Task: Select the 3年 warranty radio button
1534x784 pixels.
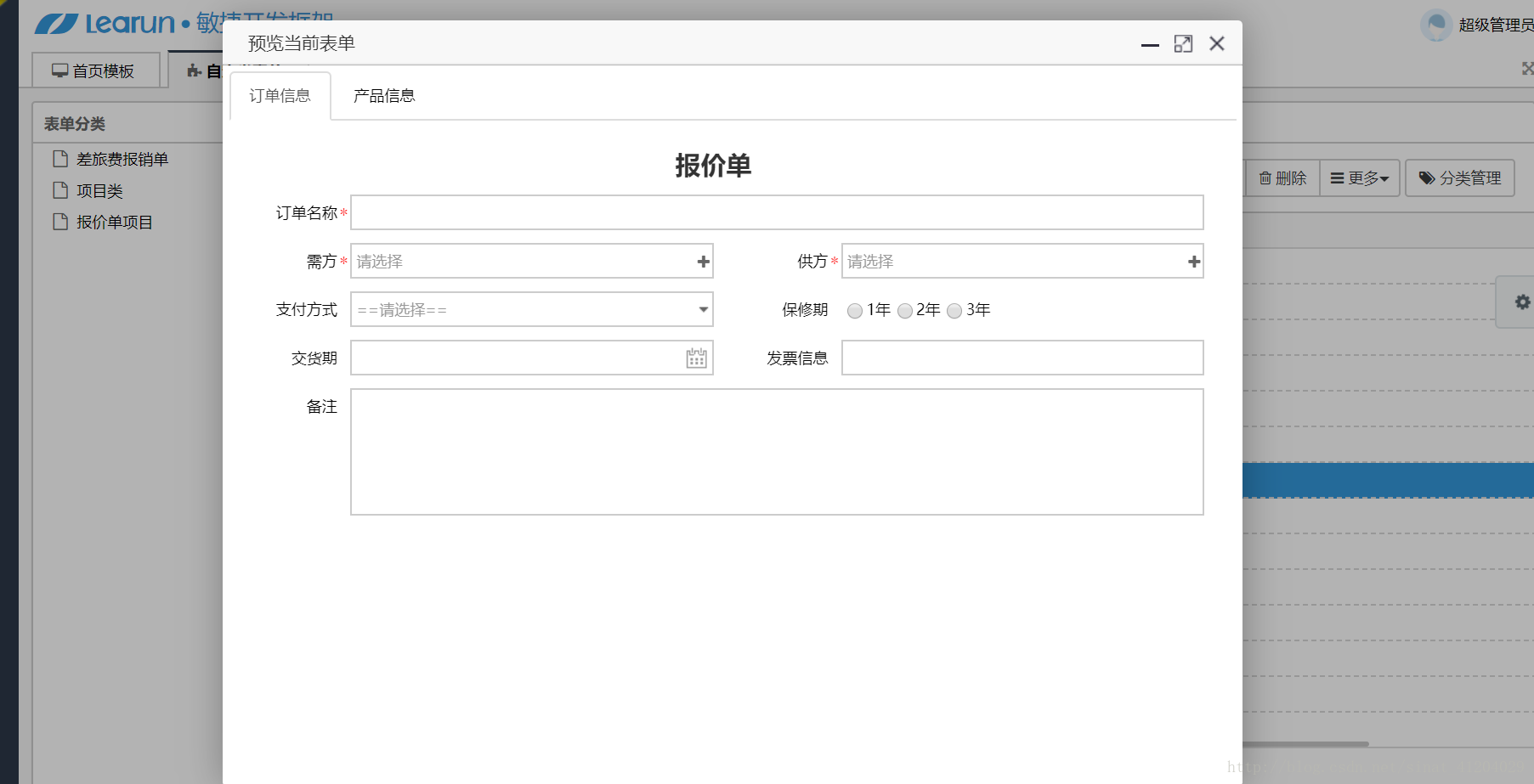Action: pyautogui.click(x=954, y=311)
